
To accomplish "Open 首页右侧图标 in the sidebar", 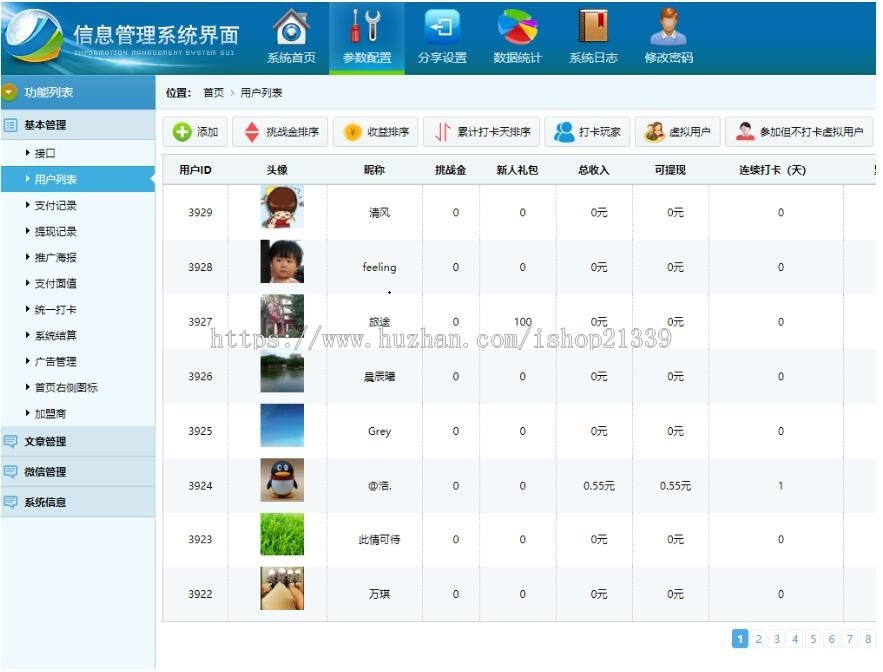I will tap(66, 388).
